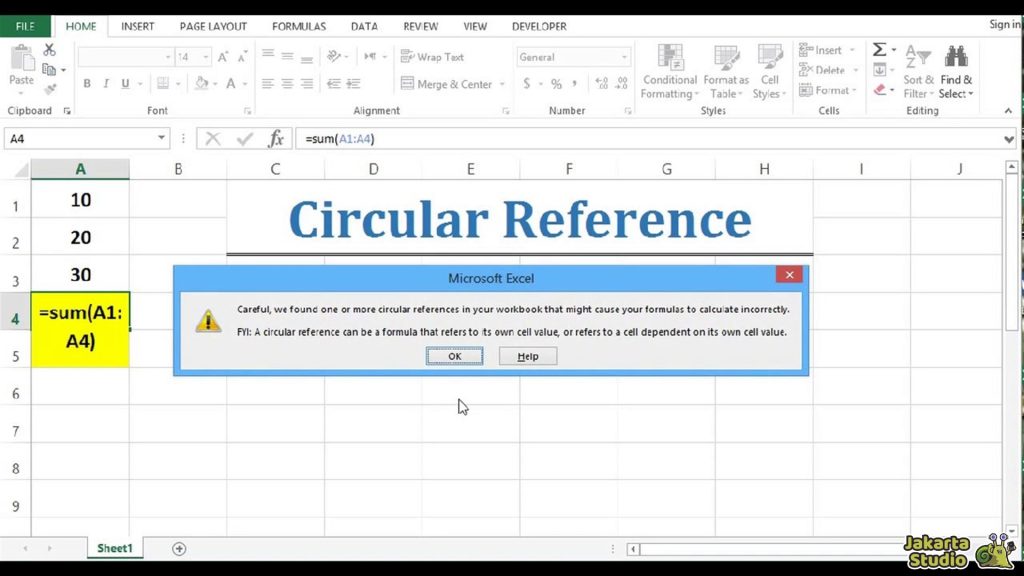Click the New Sheet plus icon

pyautogui.click(x=179, y=549)
